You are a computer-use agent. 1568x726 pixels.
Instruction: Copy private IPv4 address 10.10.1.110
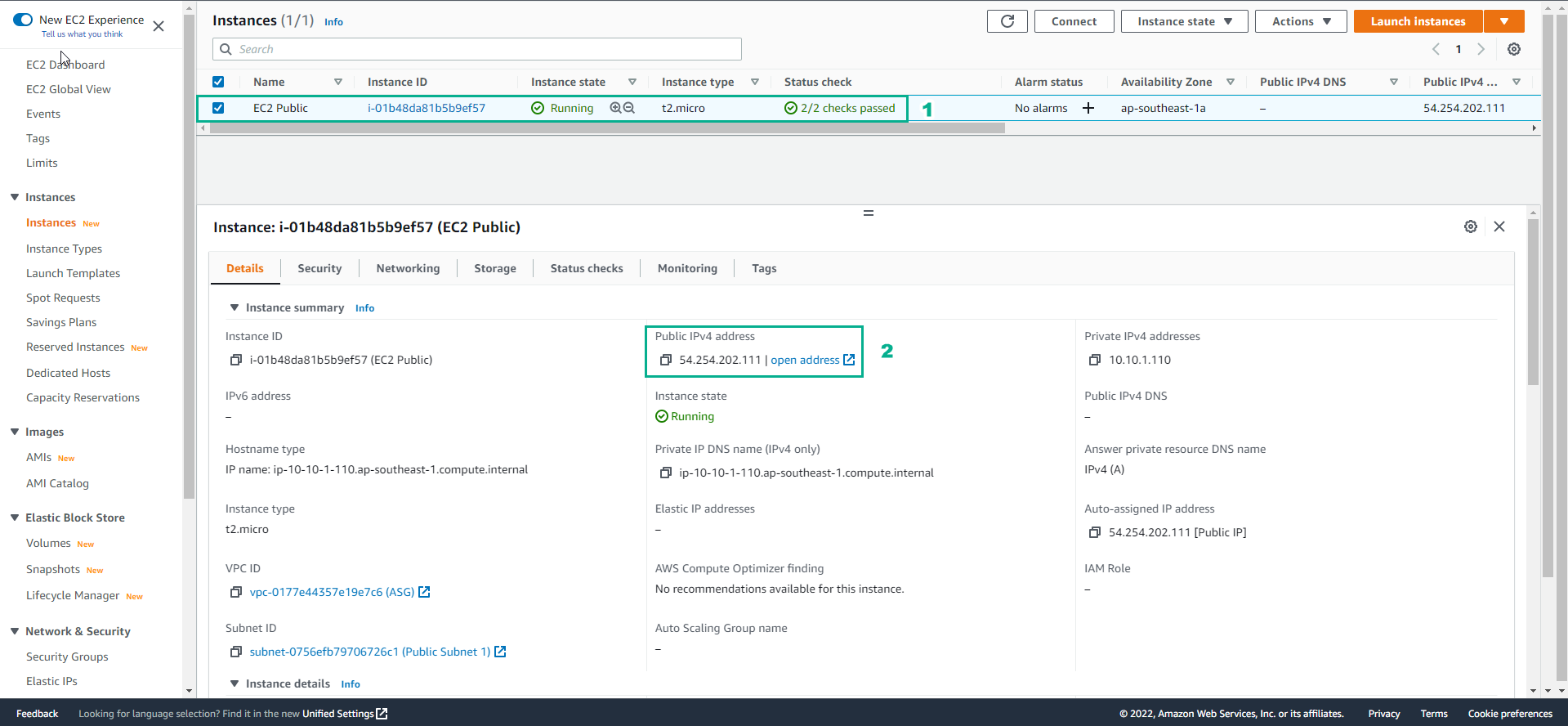click(1095, 360)
